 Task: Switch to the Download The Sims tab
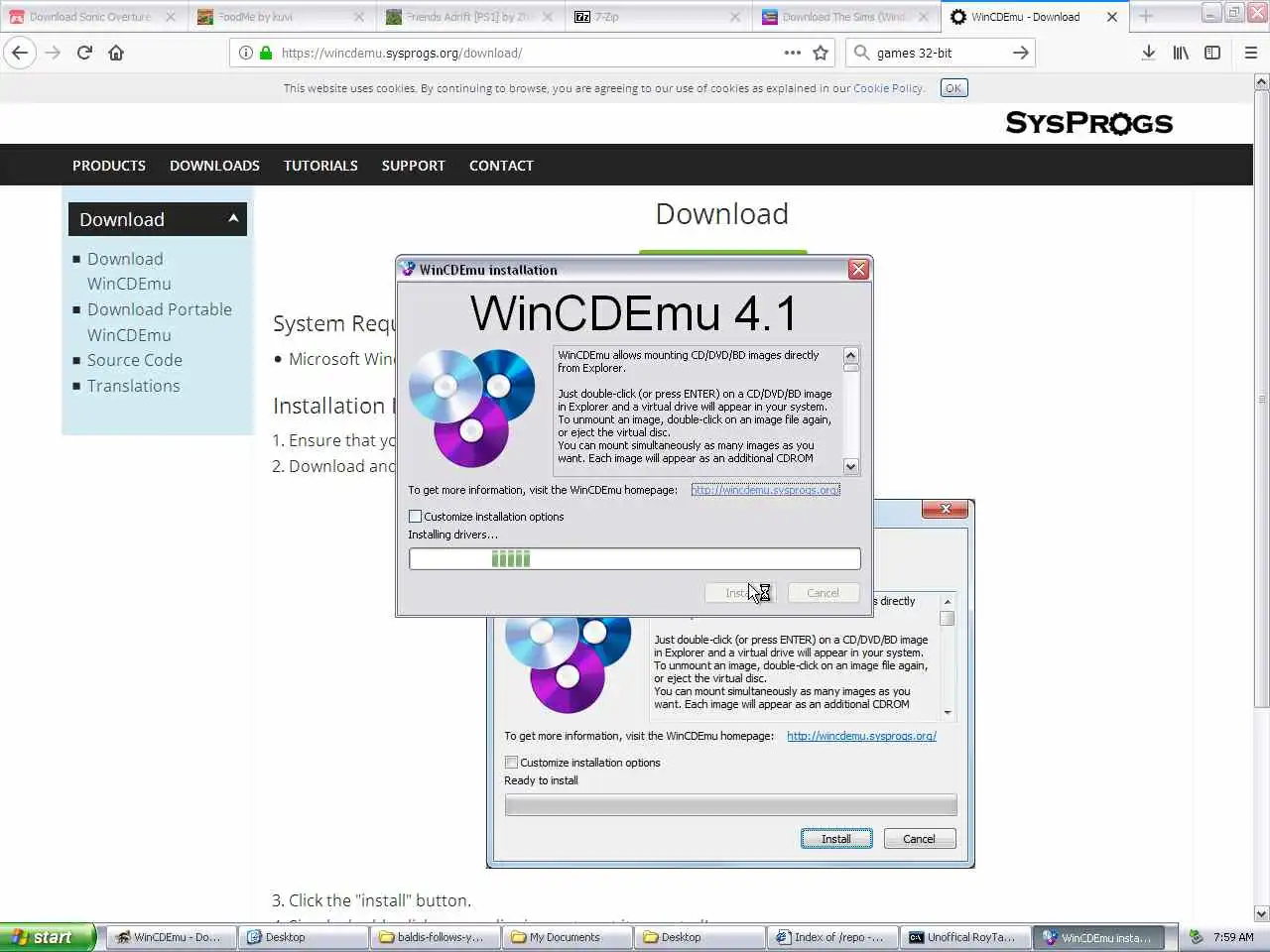point(845,17)
